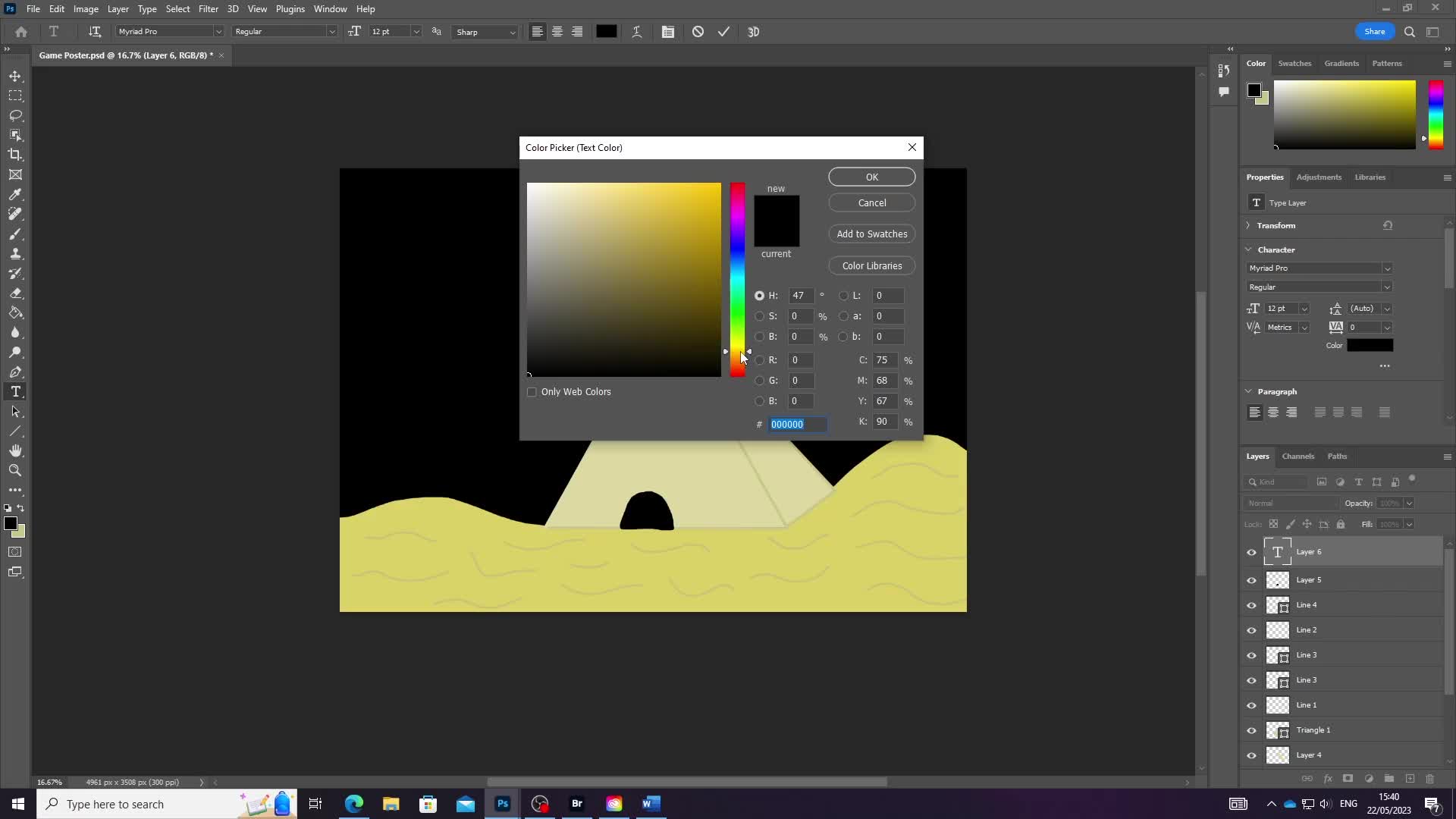Select the Pen tool
Viewport: 1456px width, 819px height.
point(15,372)
